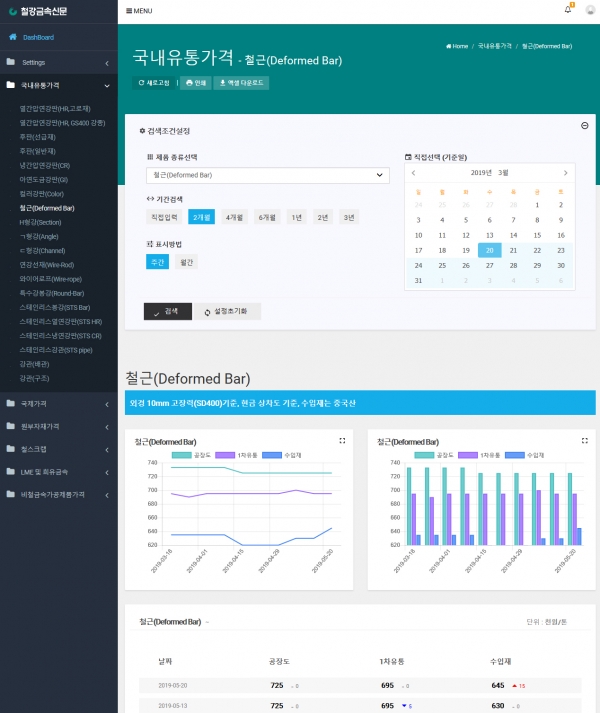The image size is (600, 713).
Task: Expand the Settings sidebar menu
Action: click(x=59, y=62)
